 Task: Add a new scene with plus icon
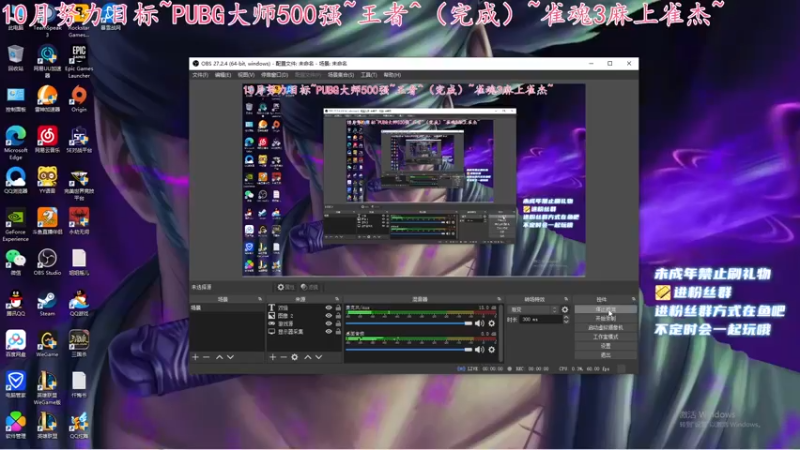pos(195,357)
